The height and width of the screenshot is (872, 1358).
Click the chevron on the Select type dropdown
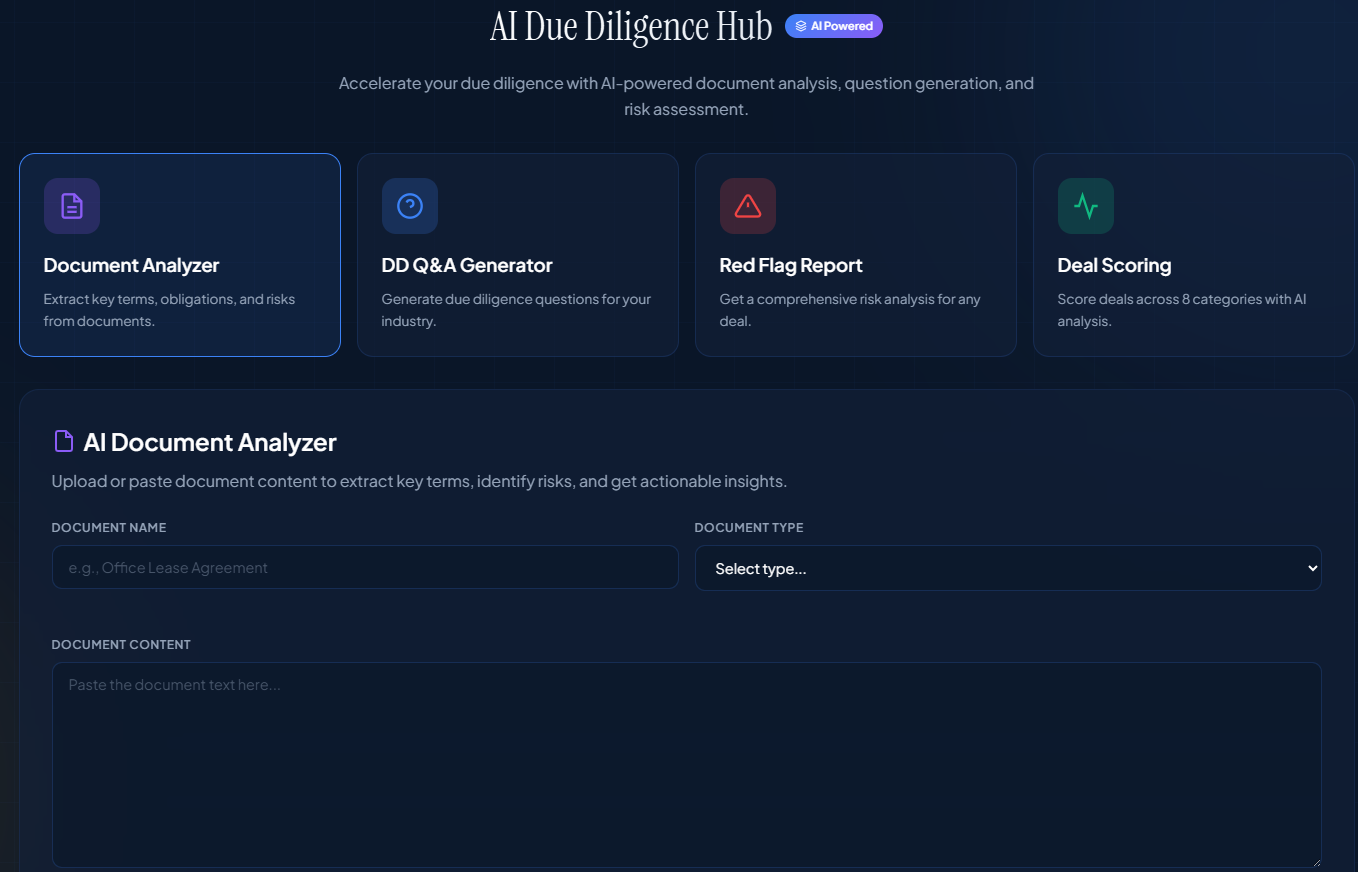point(1311,567)
